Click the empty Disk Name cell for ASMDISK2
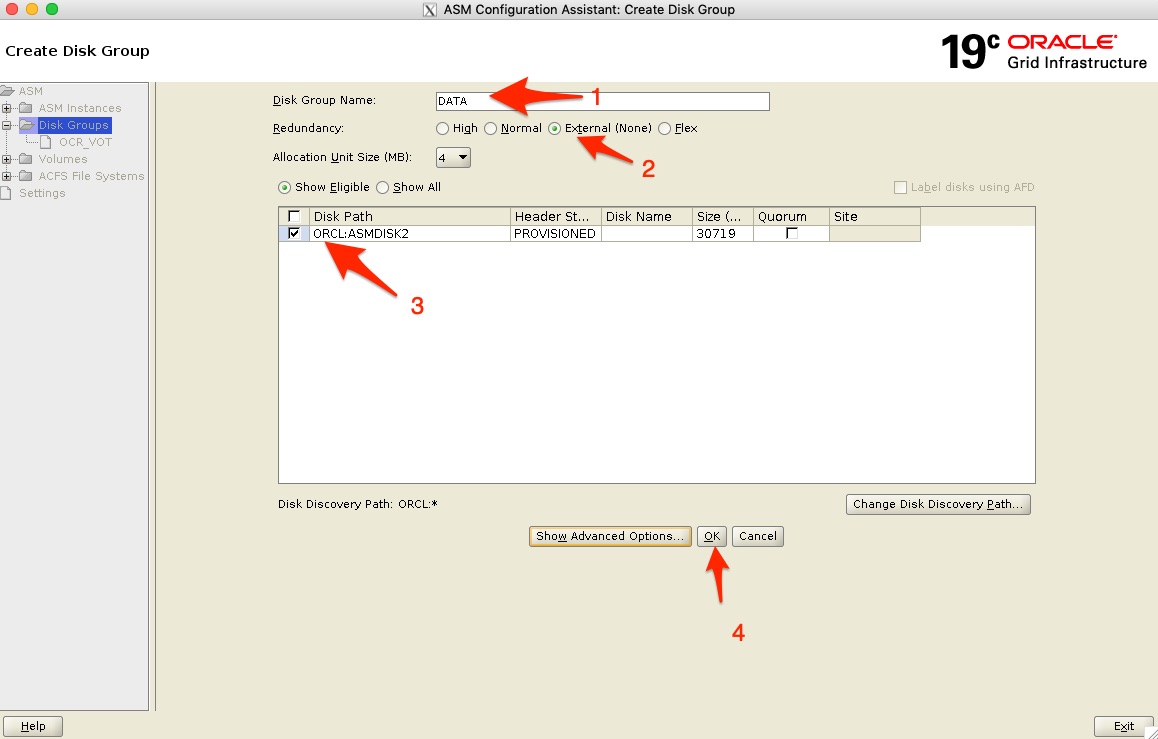The image size is (1158, 739). [x=647, y=233]
